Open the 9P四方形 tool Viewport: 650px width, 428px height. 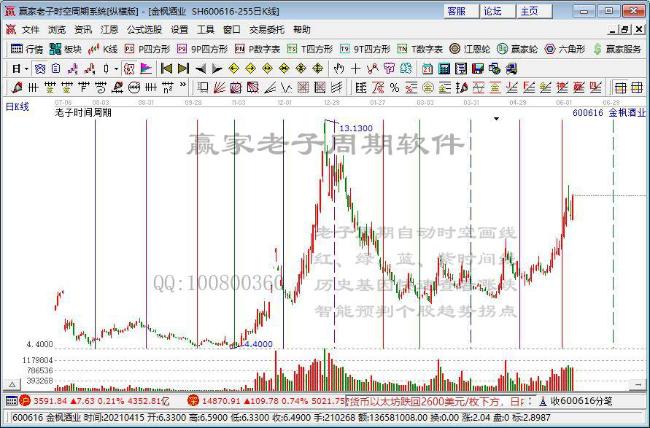(202, 49)
